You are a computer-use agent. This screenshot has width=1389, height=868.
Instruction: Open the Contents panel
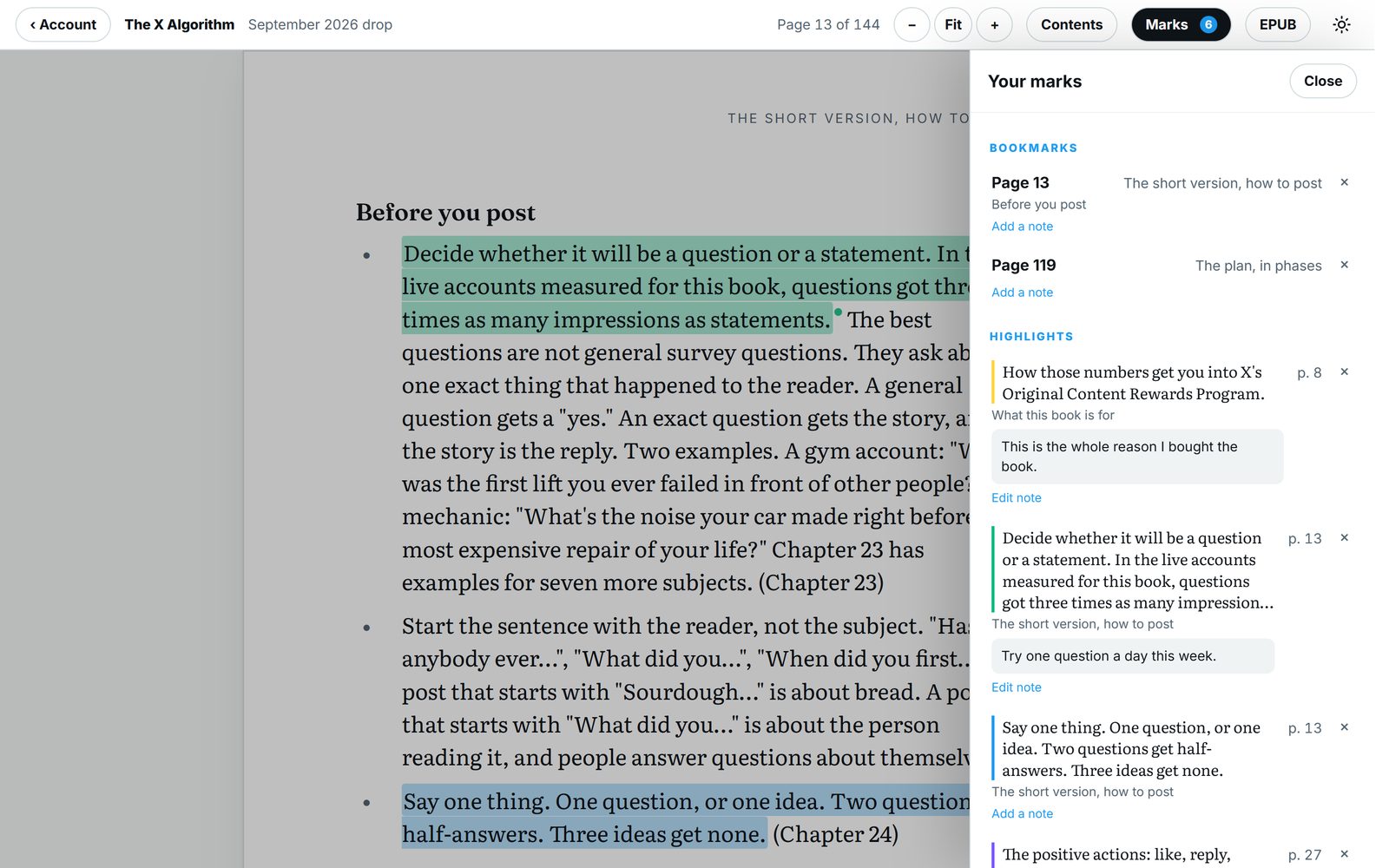pos(1071,24)
